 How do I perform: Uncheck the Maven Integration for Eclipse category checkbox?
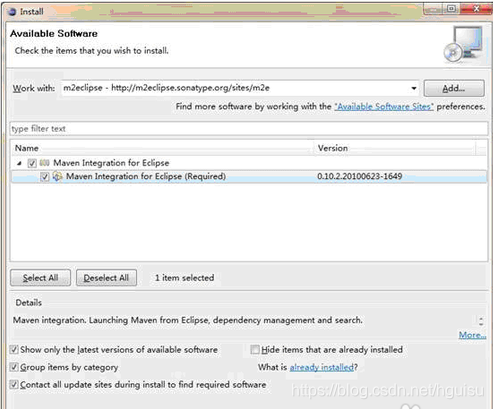[32, 163]
